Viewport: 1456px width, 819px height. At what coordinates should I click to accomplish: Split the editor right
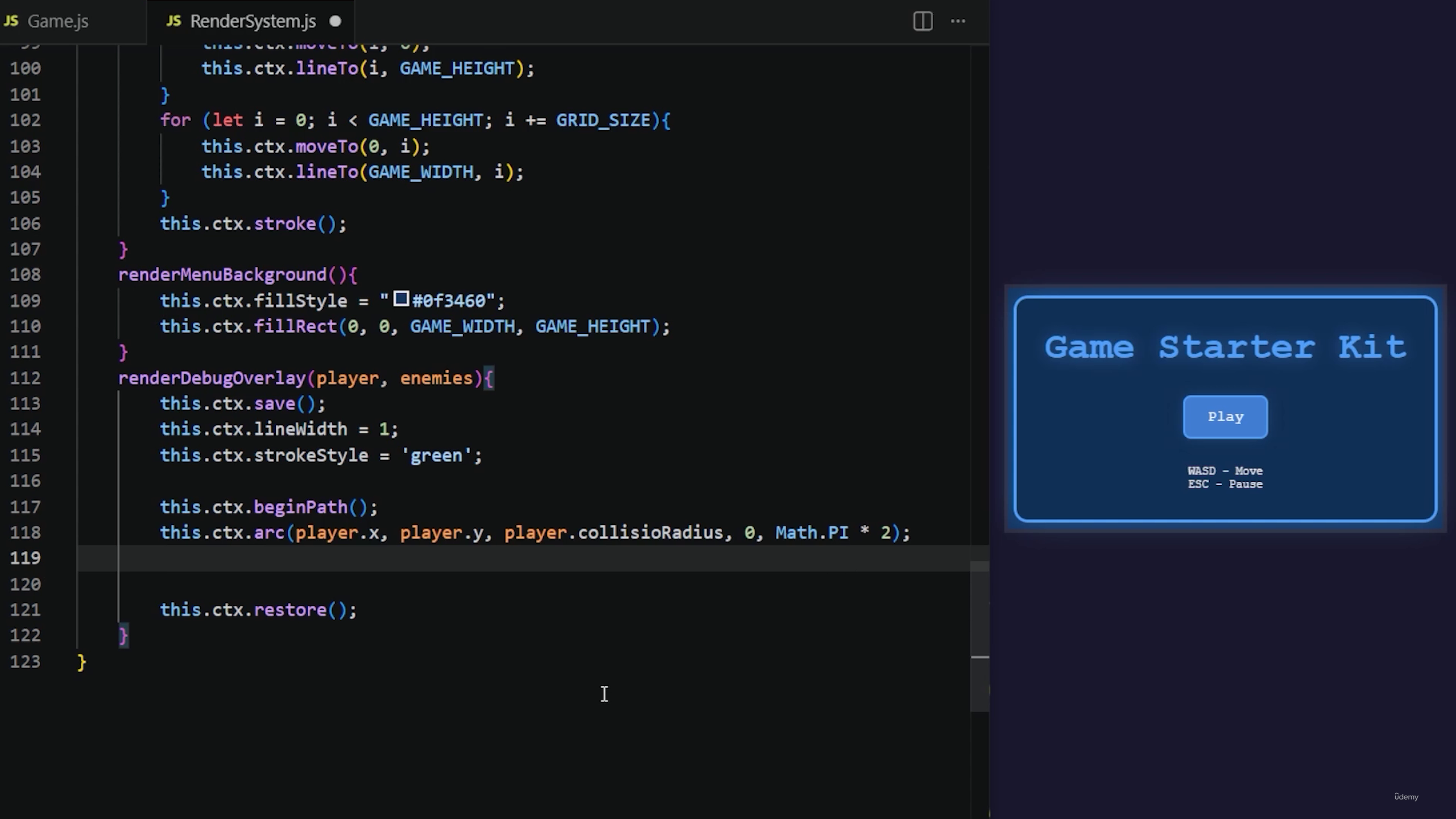click(x=923, y=22)
